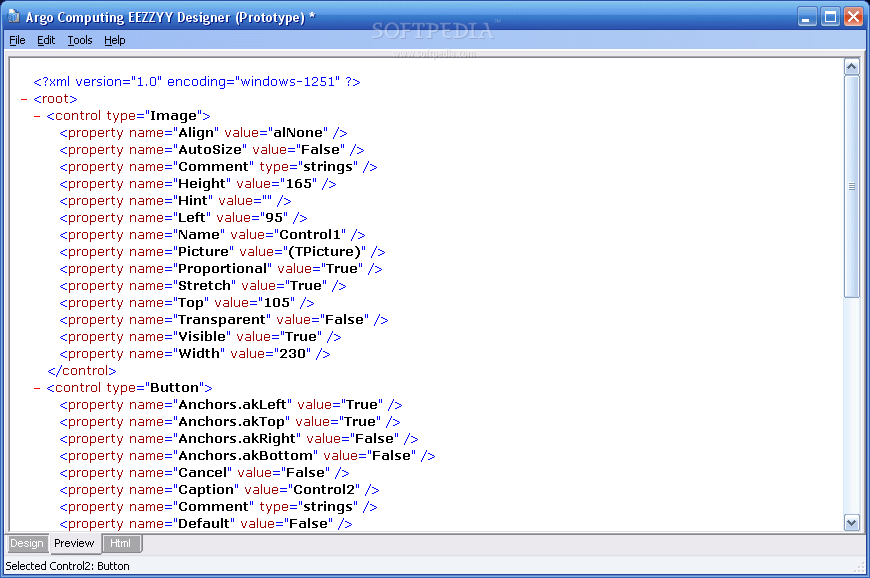Click the Align alNone property line
This screenshot has height=578, width=870.
pyautogui.click(x=203, y=133)
